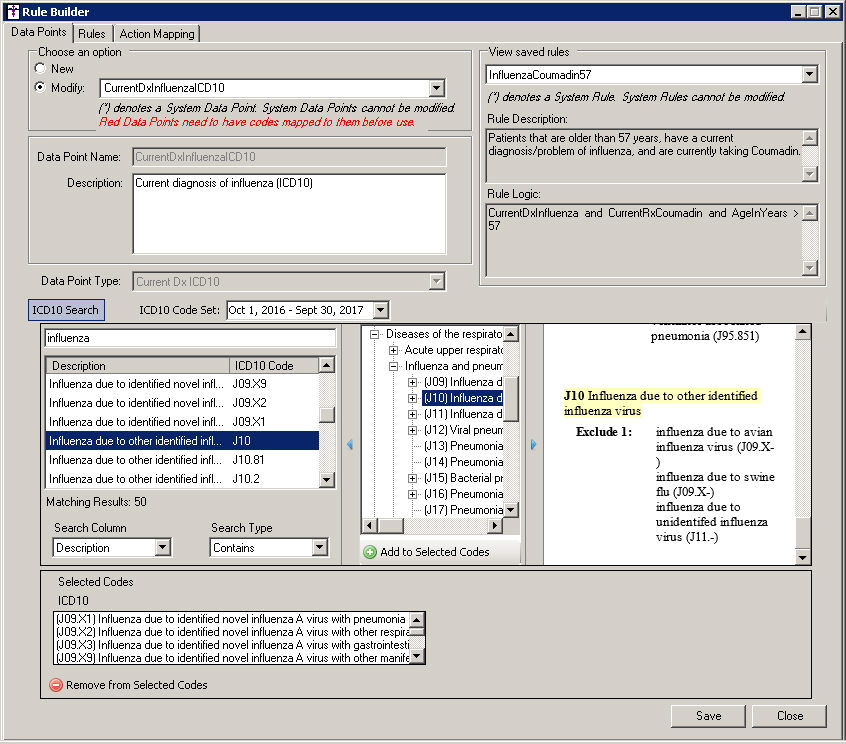This screenshot has width=846, height=744.
Task: Click the green Add to Selected Codes icon
Action: (370, 552)
